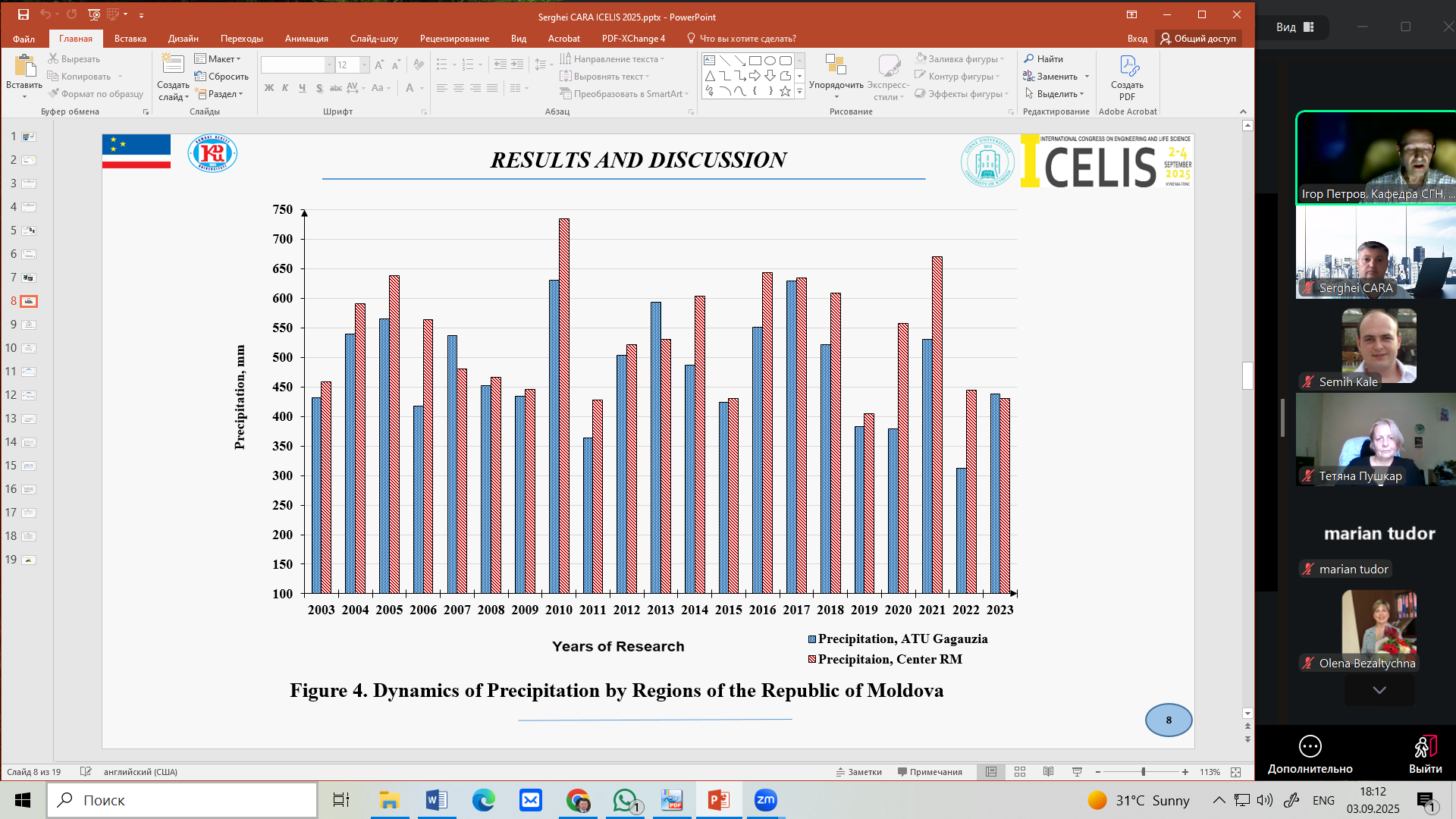The width and height of the screenshot is (1456, 819).
Task: Click the Find (Найти) button
Action: click(x=1043, y=58)
